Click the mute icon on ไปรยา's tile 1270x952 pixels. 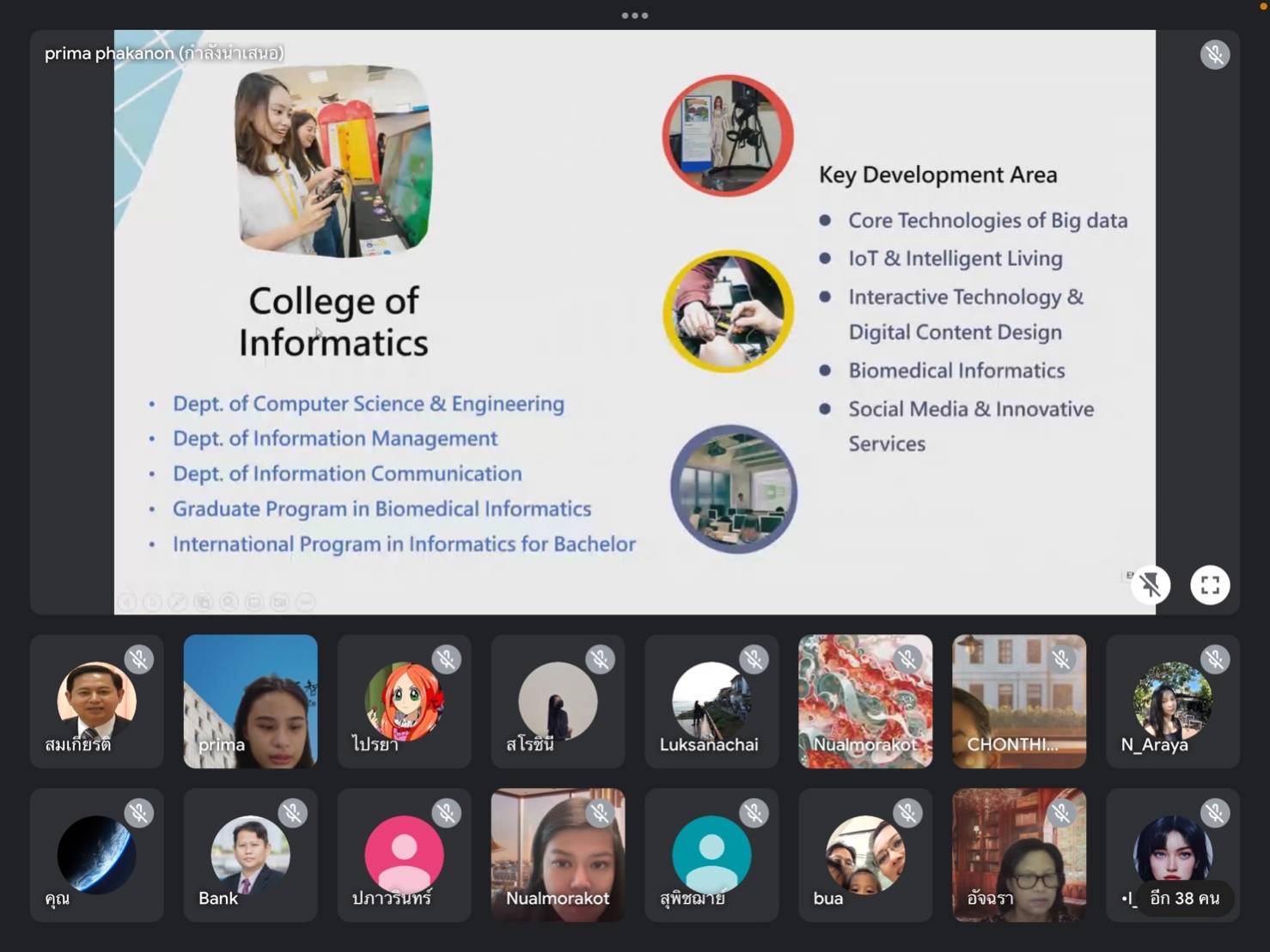[446, 660]
